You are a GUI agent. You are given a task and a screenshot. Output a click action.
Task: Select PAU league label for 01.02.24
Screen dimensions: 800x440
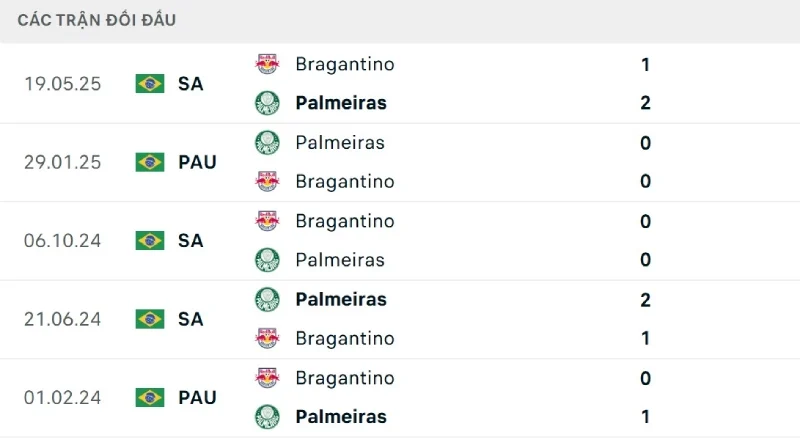(x=198, y=397)
